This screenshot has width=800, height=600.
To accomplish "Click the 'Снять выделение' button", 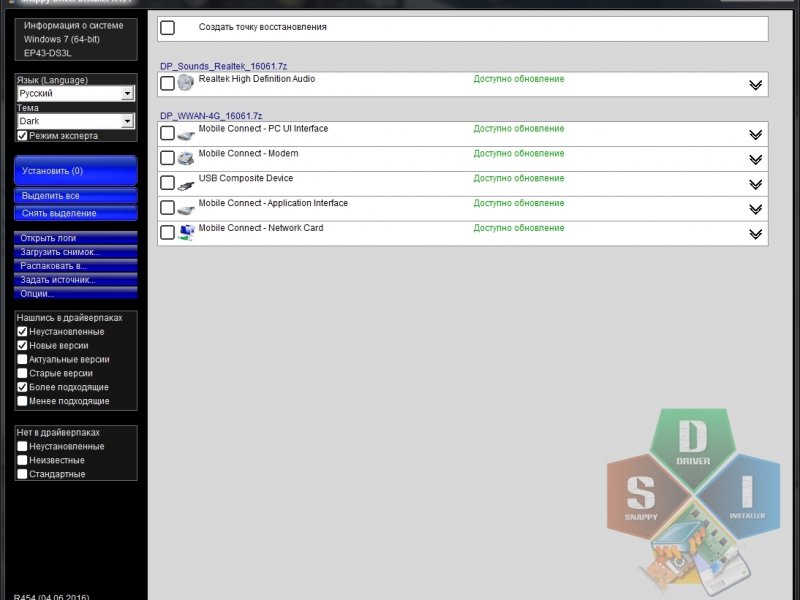I will click(x=76, y=213).
